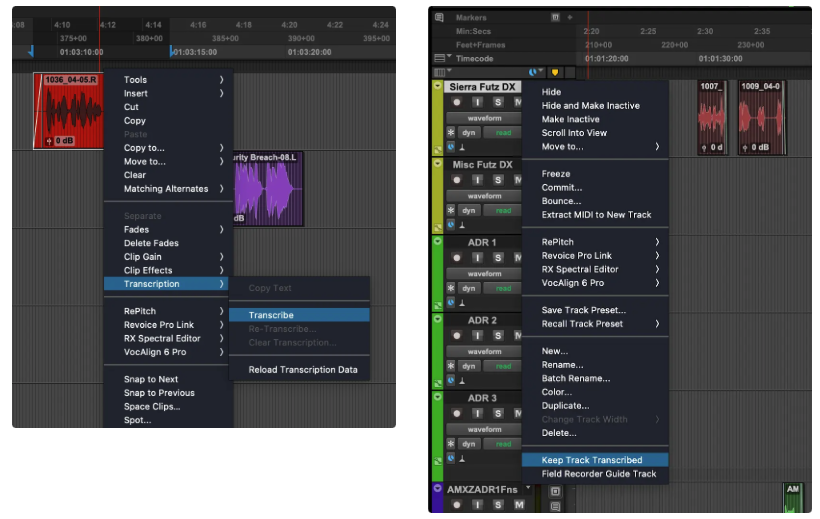The image size is (820, 519).
Task: Open the waveform view selector on ADR 1
Action: (484, 274)
